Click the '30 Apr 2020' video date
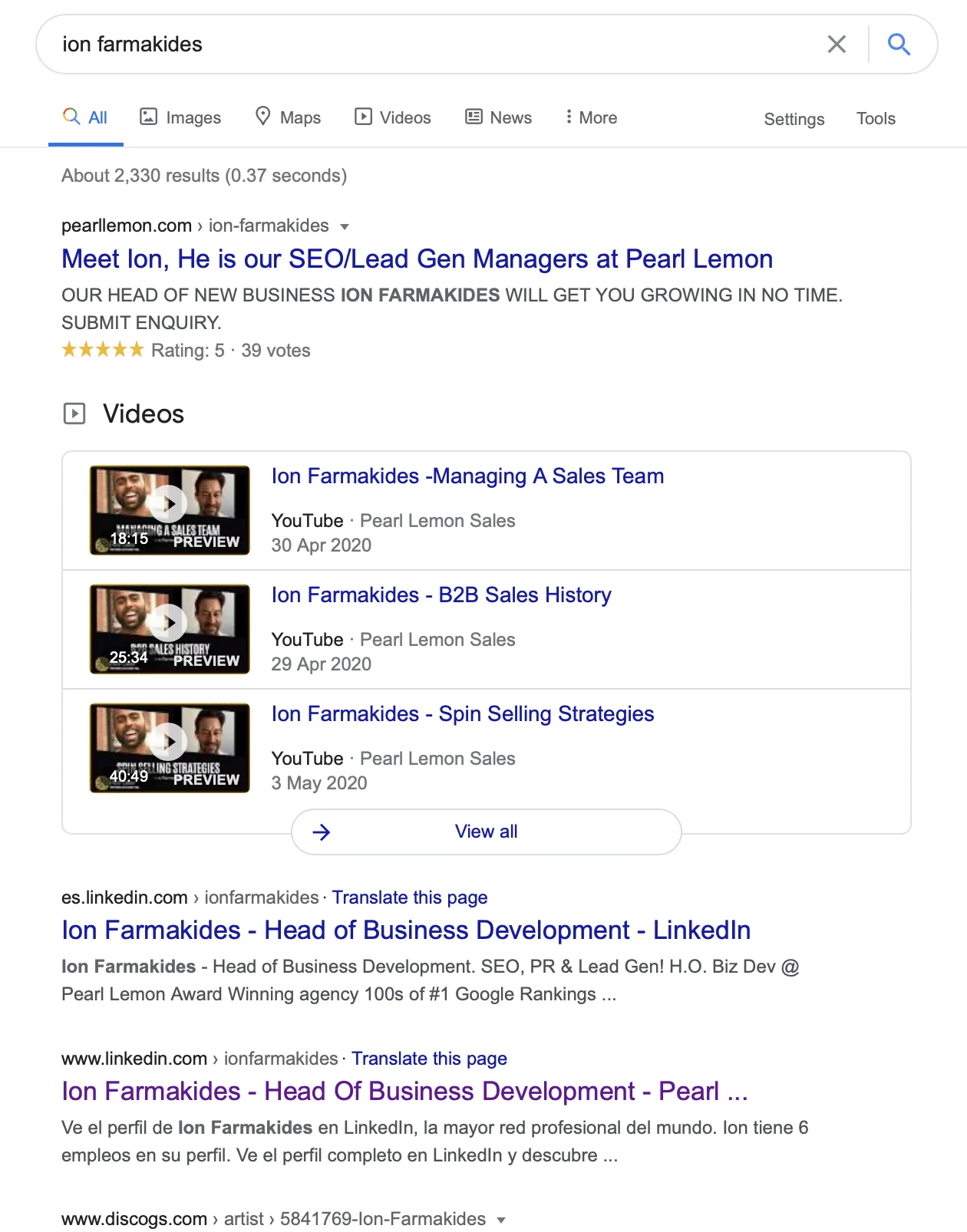Image resolution: width=967 pixels, height=1232 pixels. click(x=321, y=545)
